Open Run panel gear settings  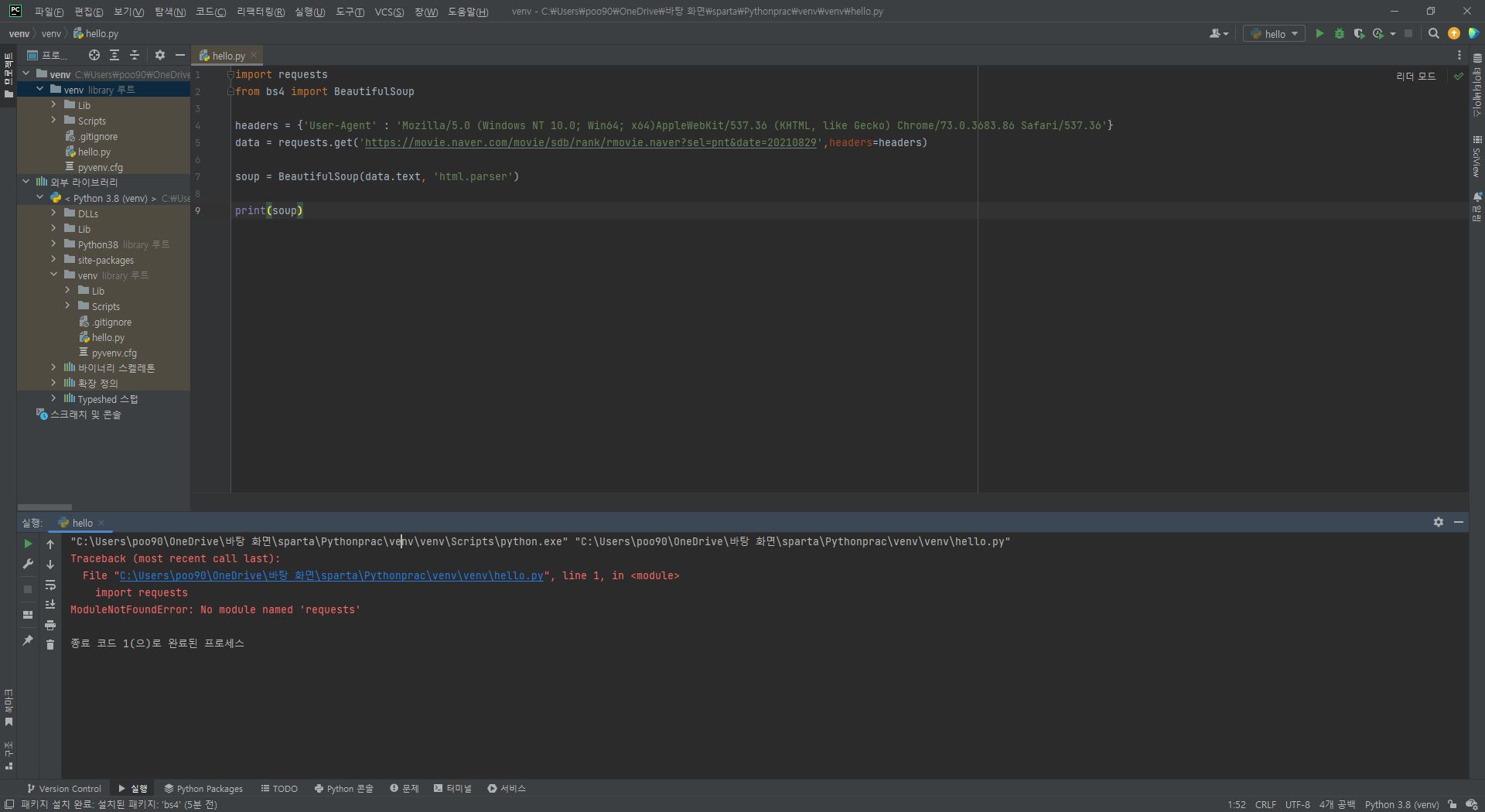1438,522
